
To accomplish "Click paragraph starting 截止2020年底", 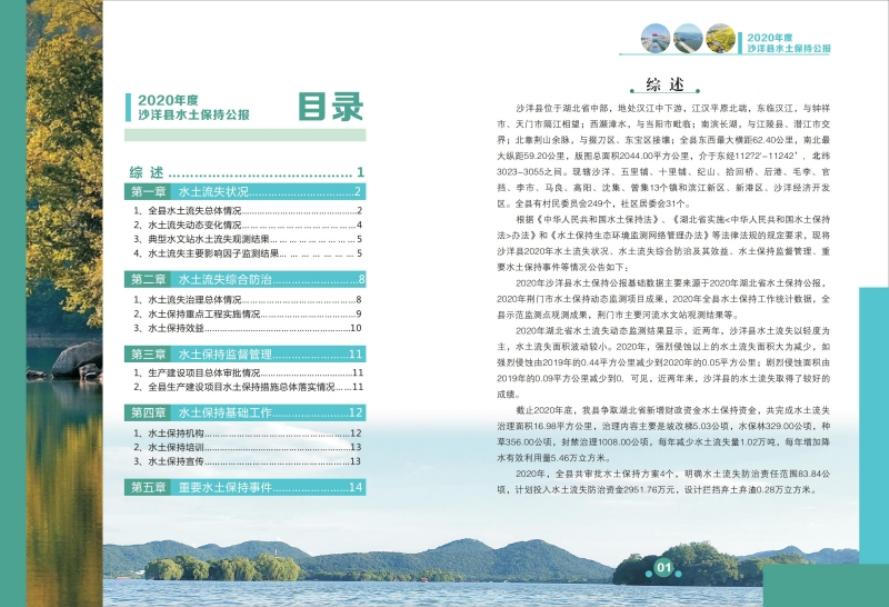I will tap(664, 434).
